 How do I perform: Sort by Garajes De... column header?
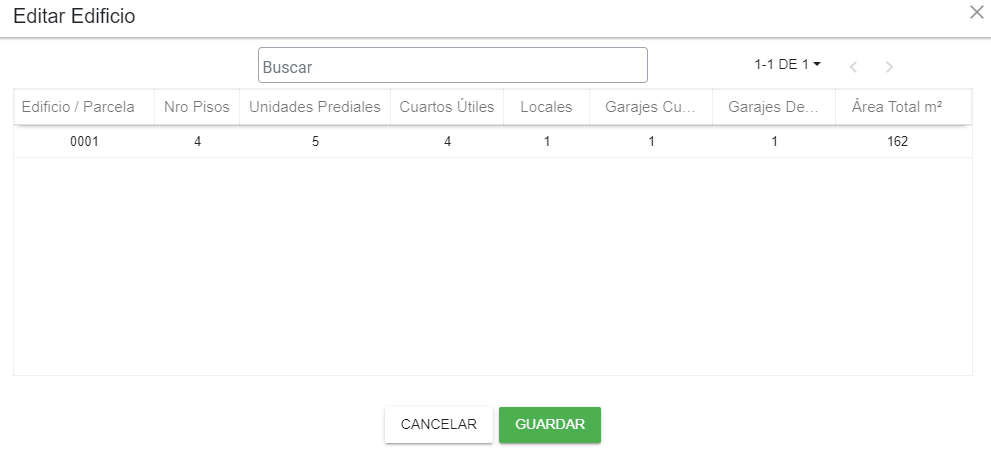[x=774, y=107]
